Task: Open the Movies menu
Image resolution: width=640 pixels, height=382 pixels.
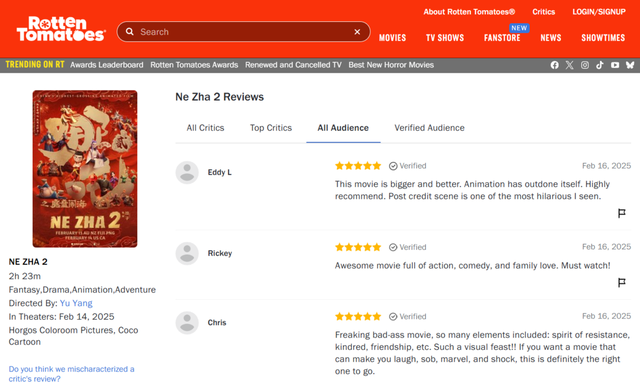Action: [x=392, y=38]
